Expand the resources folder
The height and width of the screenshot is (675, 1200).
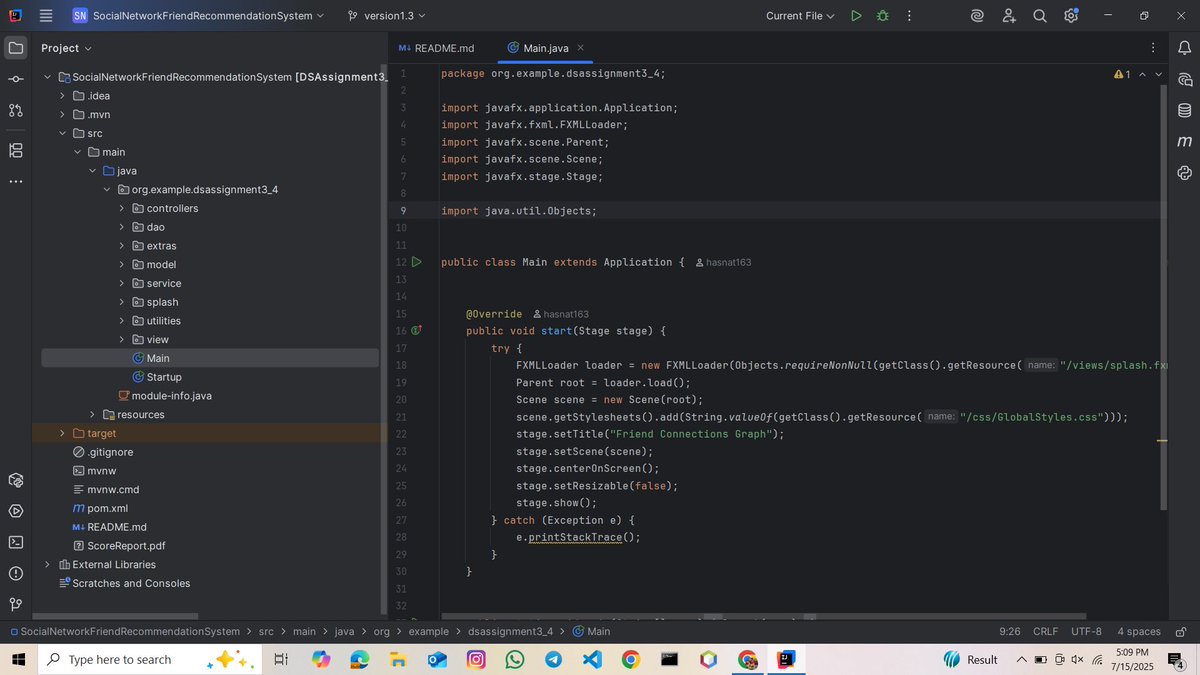tap(93, 415)
